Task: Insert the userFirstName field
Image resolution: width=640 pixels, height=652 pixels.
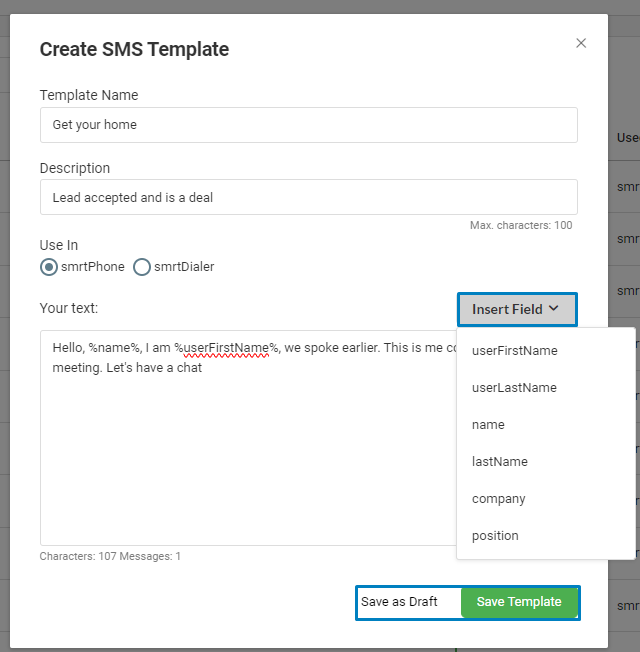Action: 514,350
